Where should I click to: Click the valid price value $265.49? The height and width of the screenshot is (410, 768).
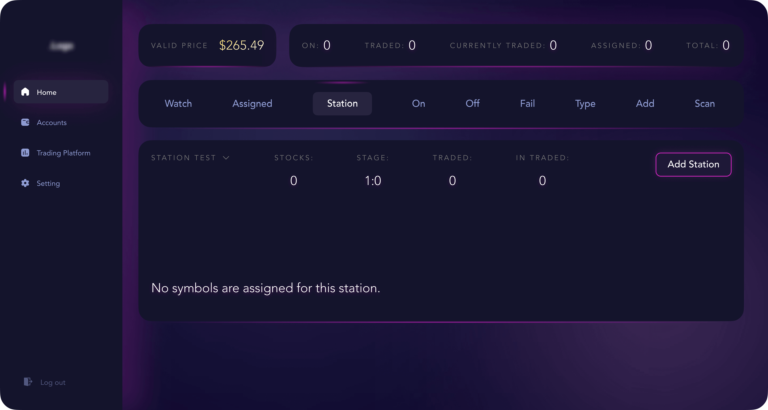coord(241,45)
